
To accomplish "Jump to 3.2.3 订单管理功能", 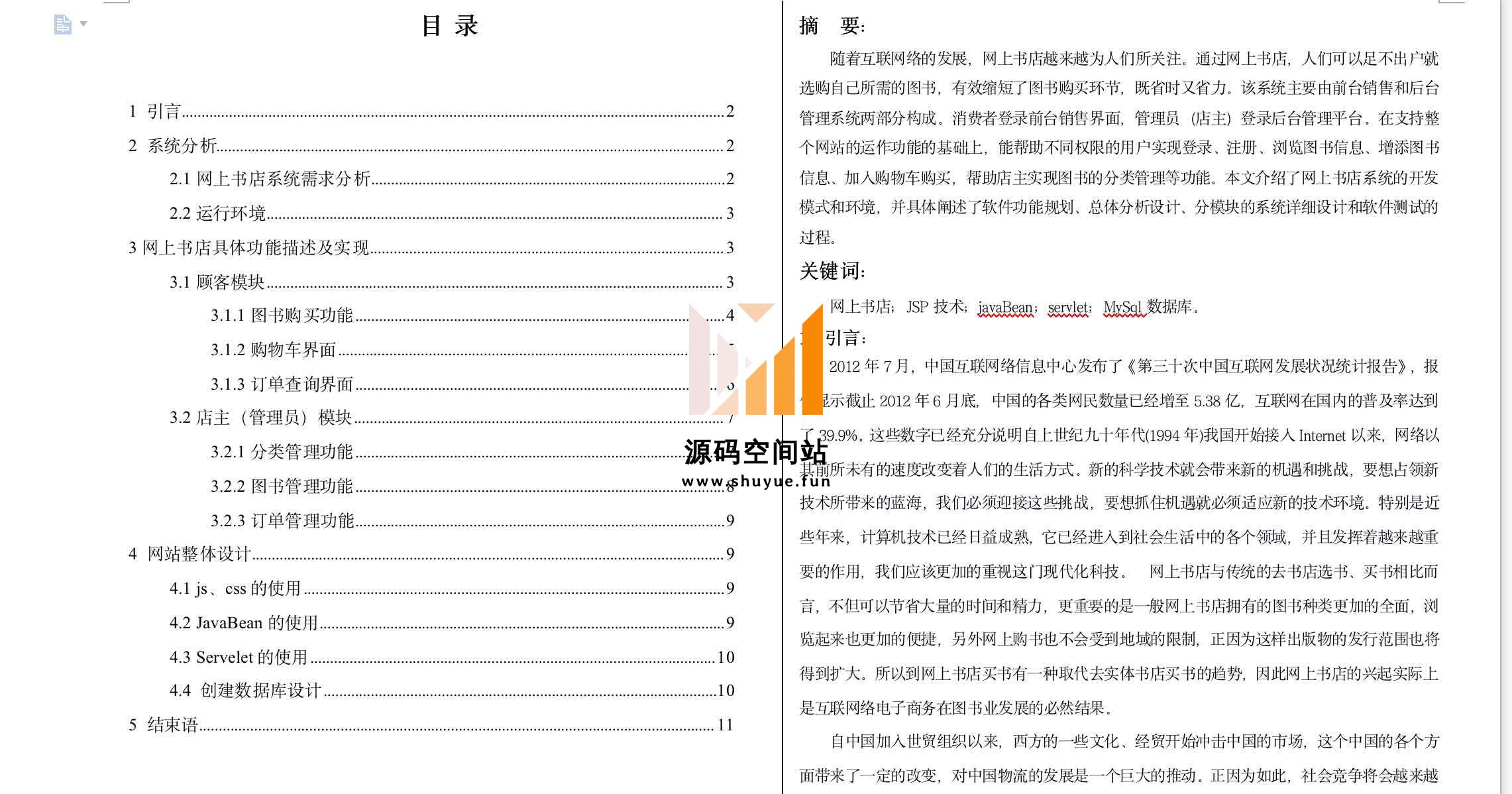I will (282, 521).
